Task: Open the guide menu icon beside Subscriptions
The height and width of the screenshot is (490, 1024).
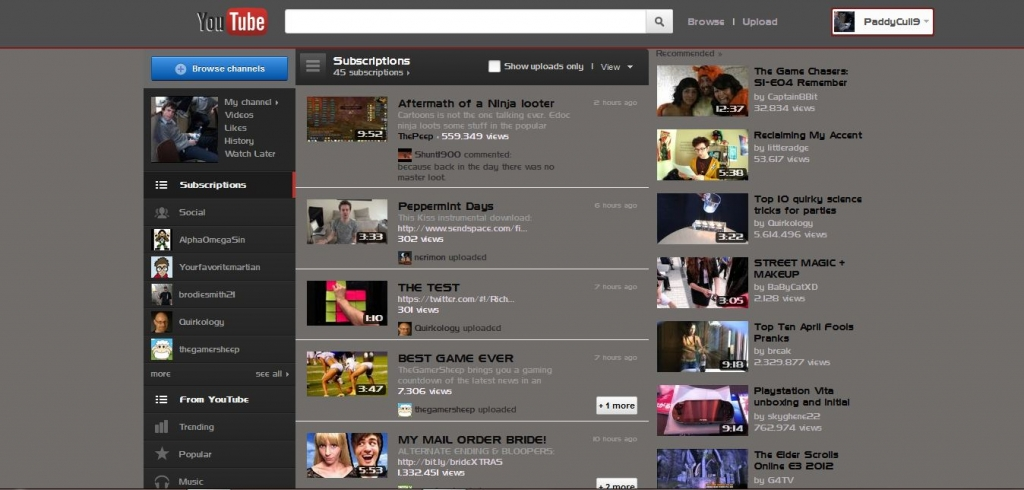Action: (x=313, y=66)
